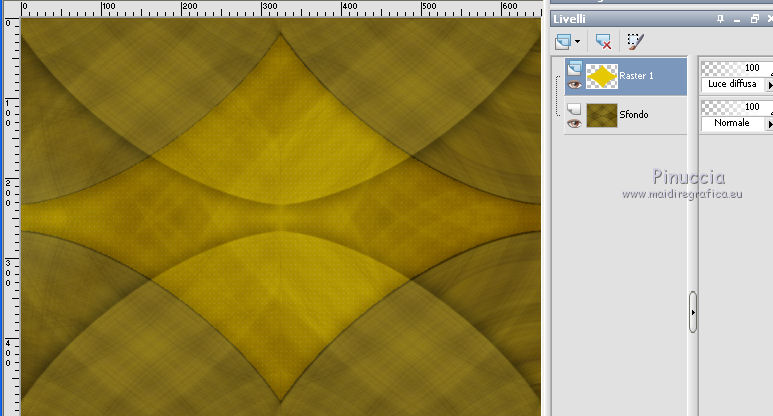
Task: Click the Delete Layer icon
Action: 603,41
